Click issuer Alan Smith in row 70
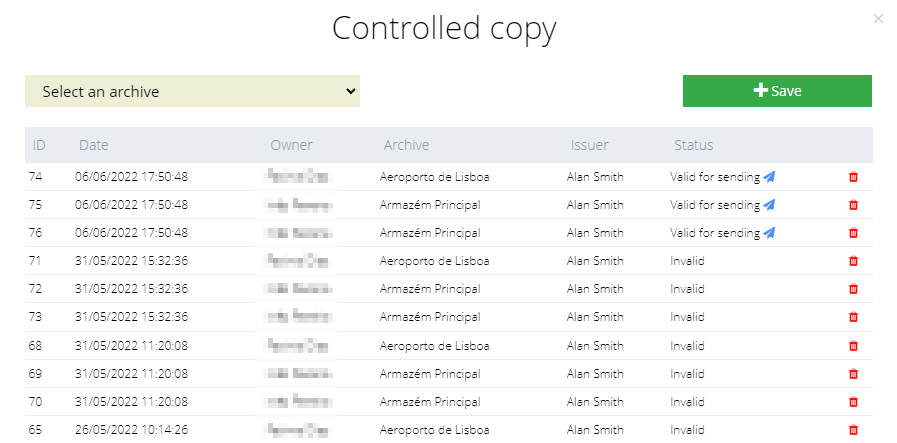The image size is (897, 443). tap(595, 402)
